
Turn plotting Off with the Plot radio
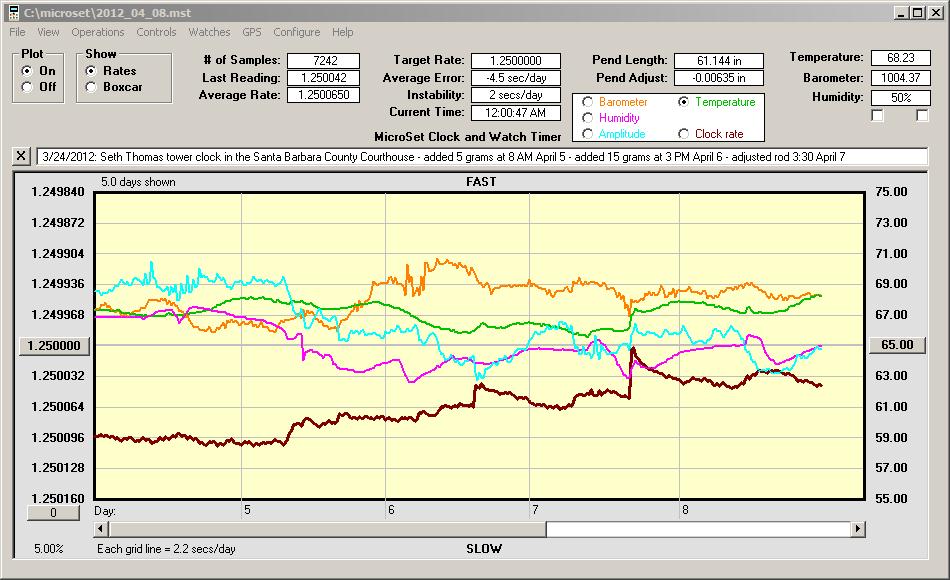click(x=27, y=87)
